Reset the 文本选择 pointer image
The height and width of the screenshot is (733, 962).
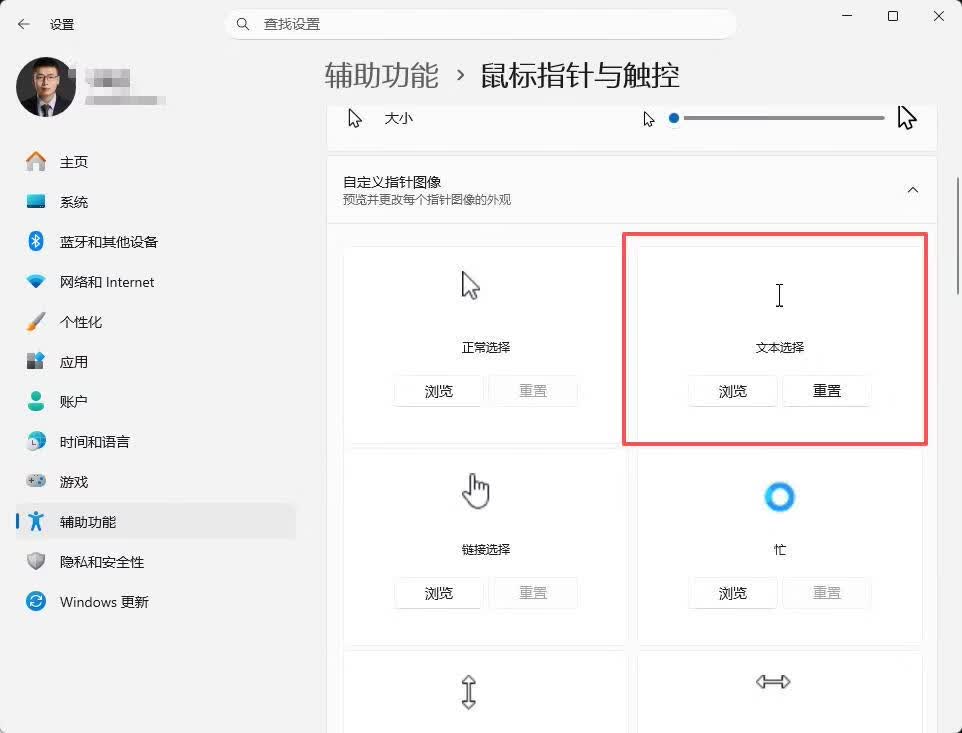pyautogui.click(x=826, y=391)
